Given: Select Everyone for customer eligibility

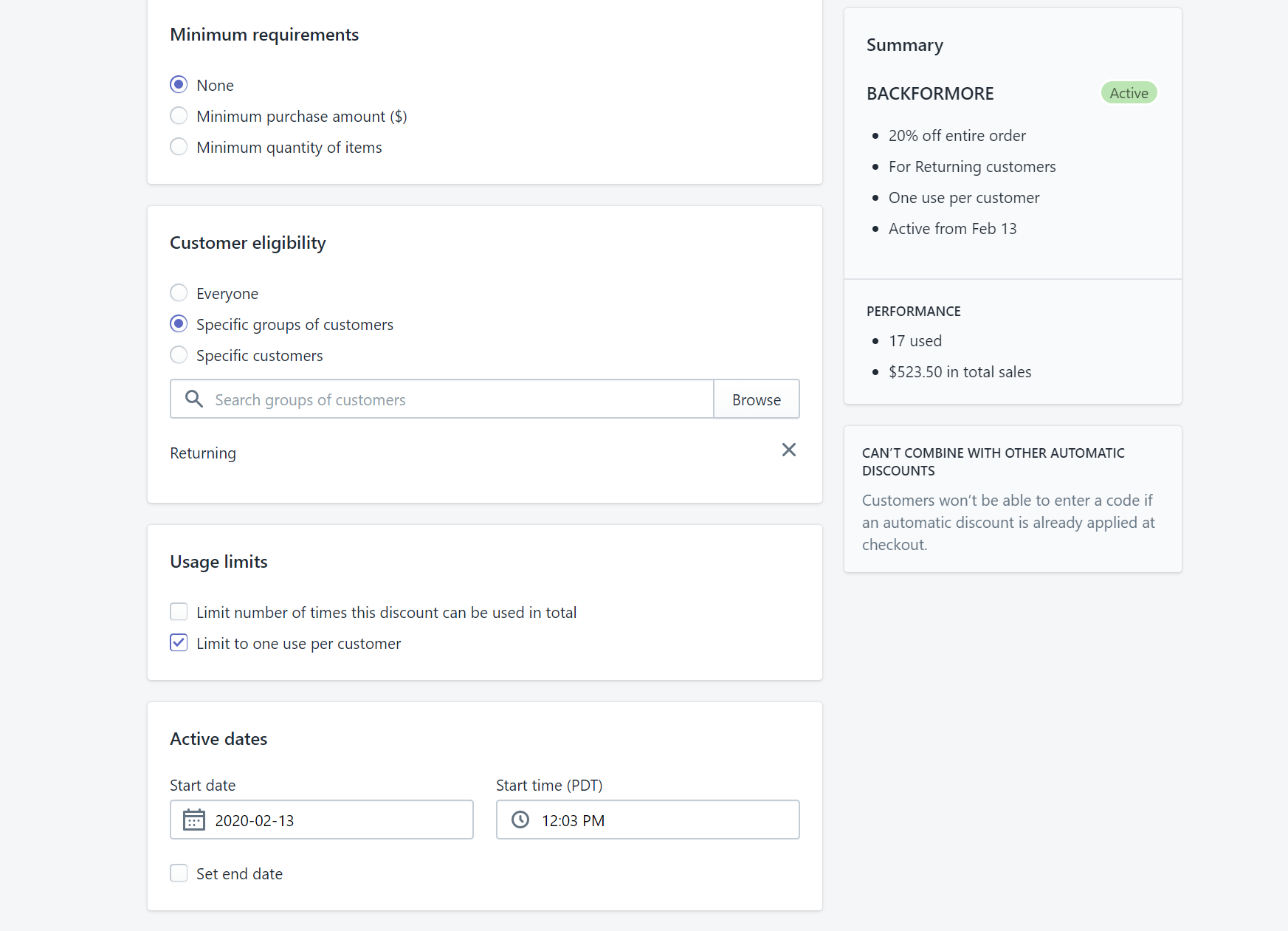Looking at the screenshot, I should click(179, 292).
